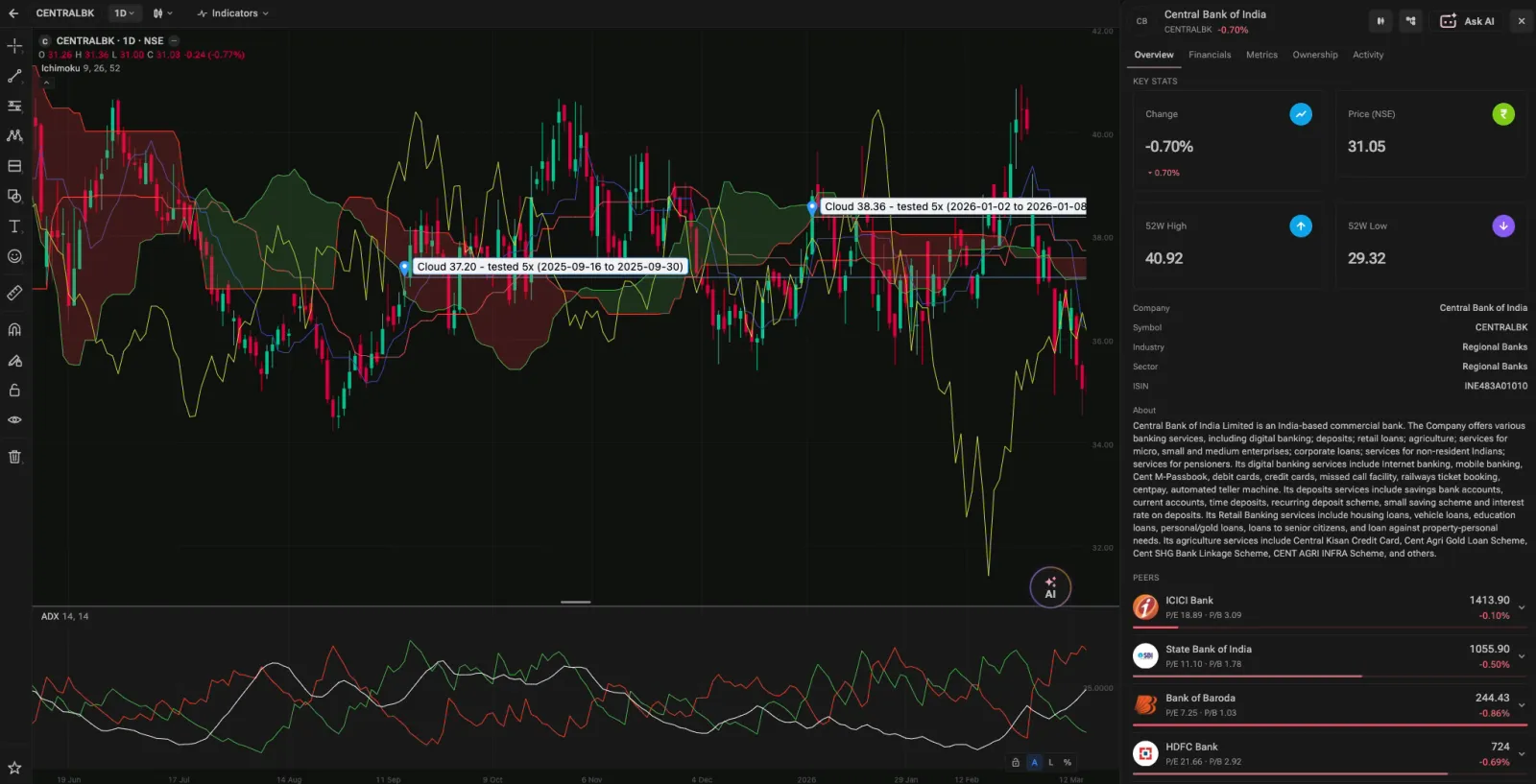Screen dimensions: 1536x784
Task: Enable Log scale 'L' button
Action: 1050,762
